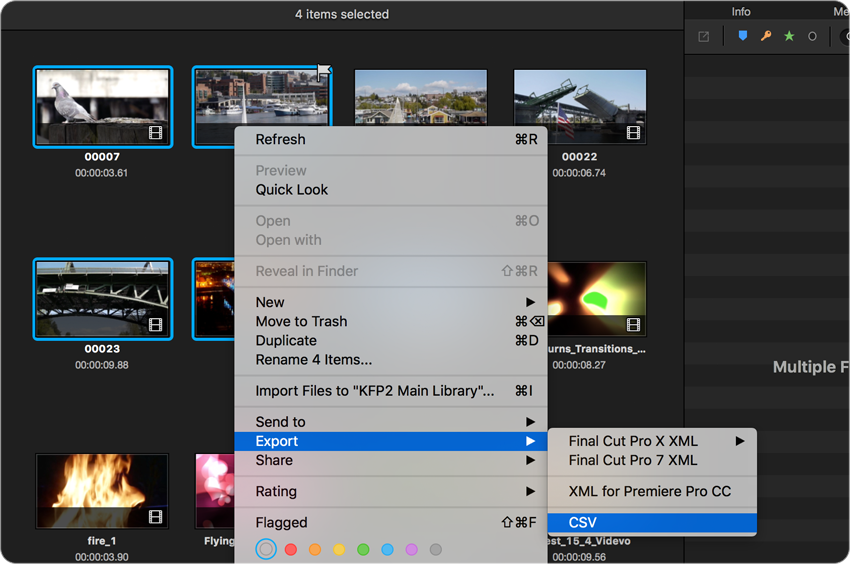Select the neighborhood aerial view thumbnail
This screenshot has height=564, width=850.
tap(421, 97)
